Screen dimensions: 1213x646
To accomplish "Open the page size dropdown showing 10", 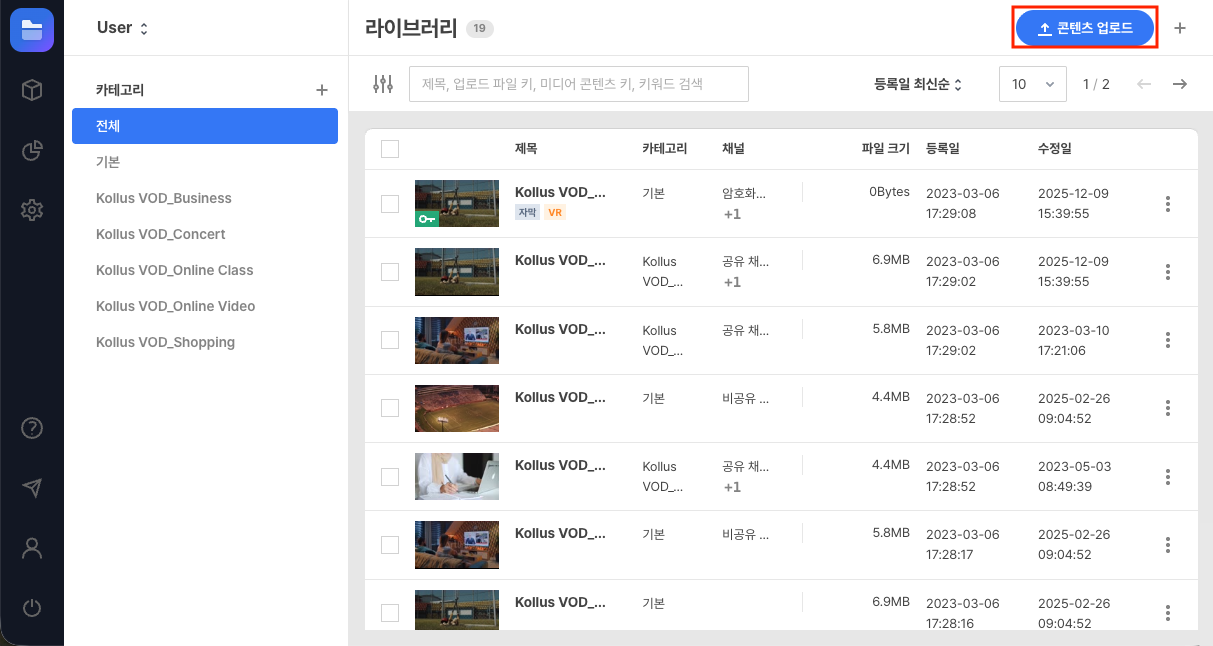I will (x=1032, y=84).
